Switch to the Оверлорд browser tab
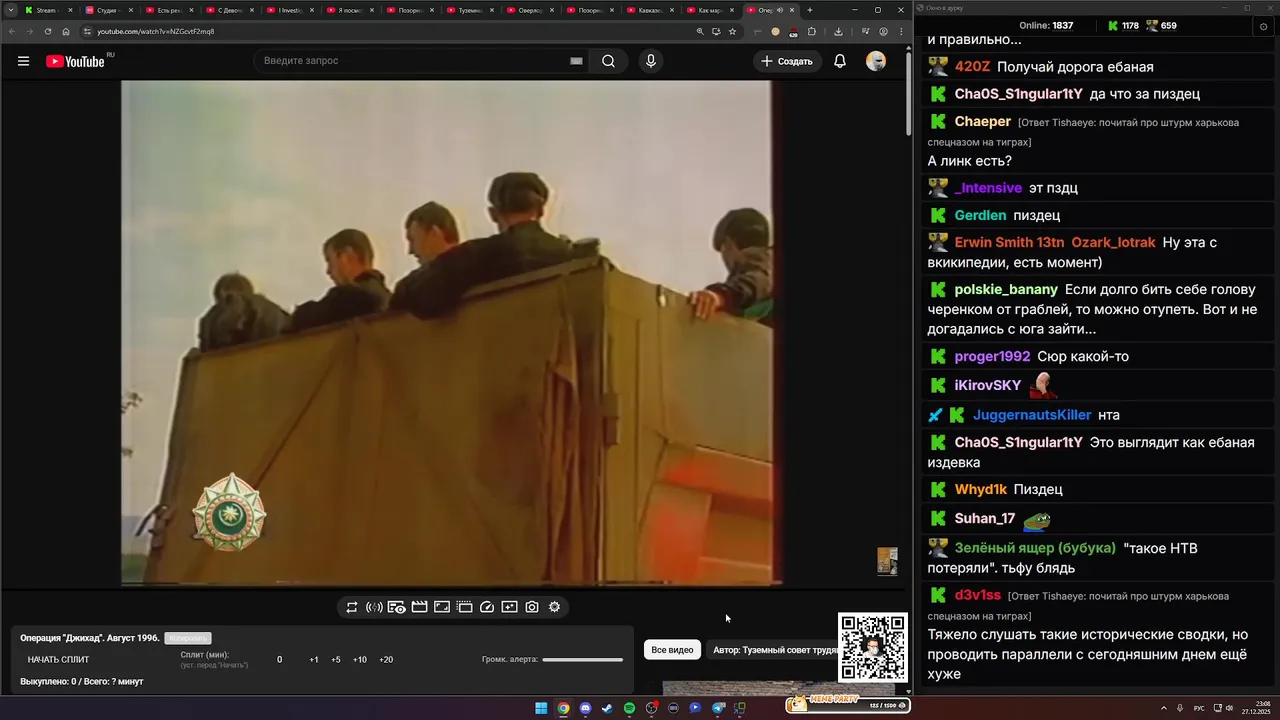This screenshot has width=1280, height=720. coord(530,10)
